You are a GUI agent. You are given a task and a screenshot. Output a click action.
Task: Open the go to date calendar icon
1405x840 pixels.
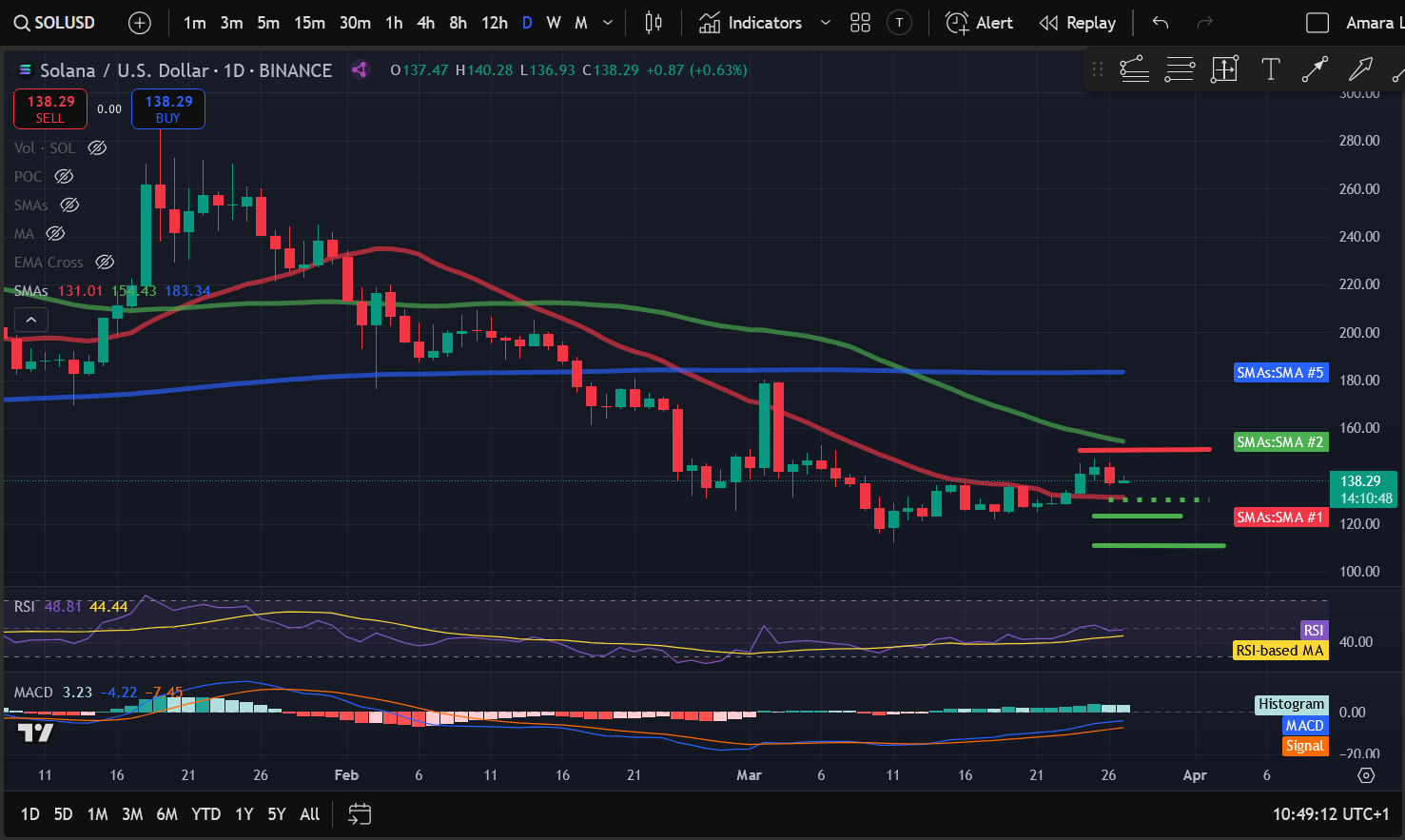tap(360, 814)
